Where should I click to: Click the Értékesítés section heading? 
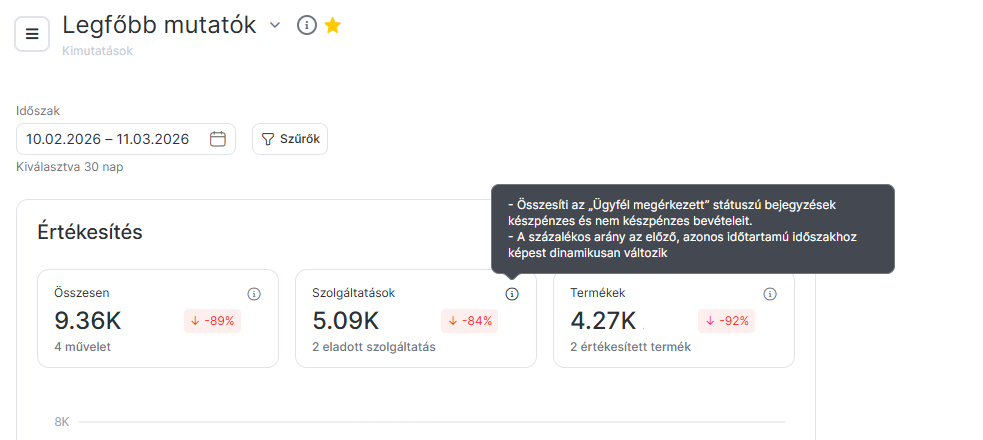coord(90,232)
